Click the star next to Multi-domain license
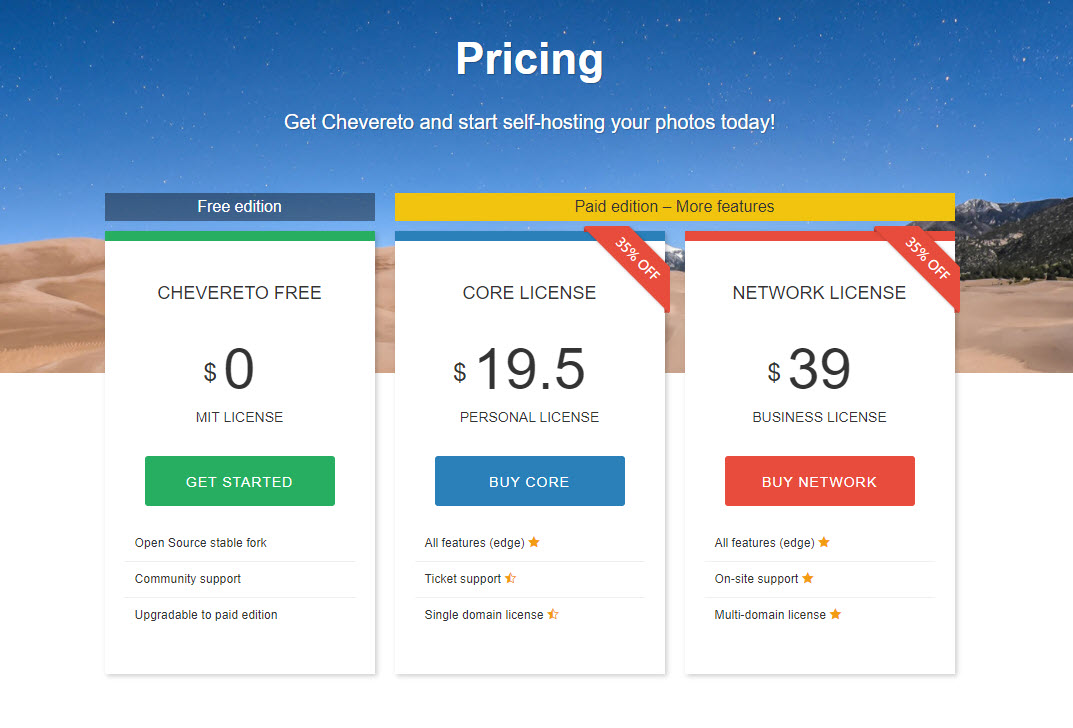1073x728 pixels. pyautogui.click(x=835, y=614)
